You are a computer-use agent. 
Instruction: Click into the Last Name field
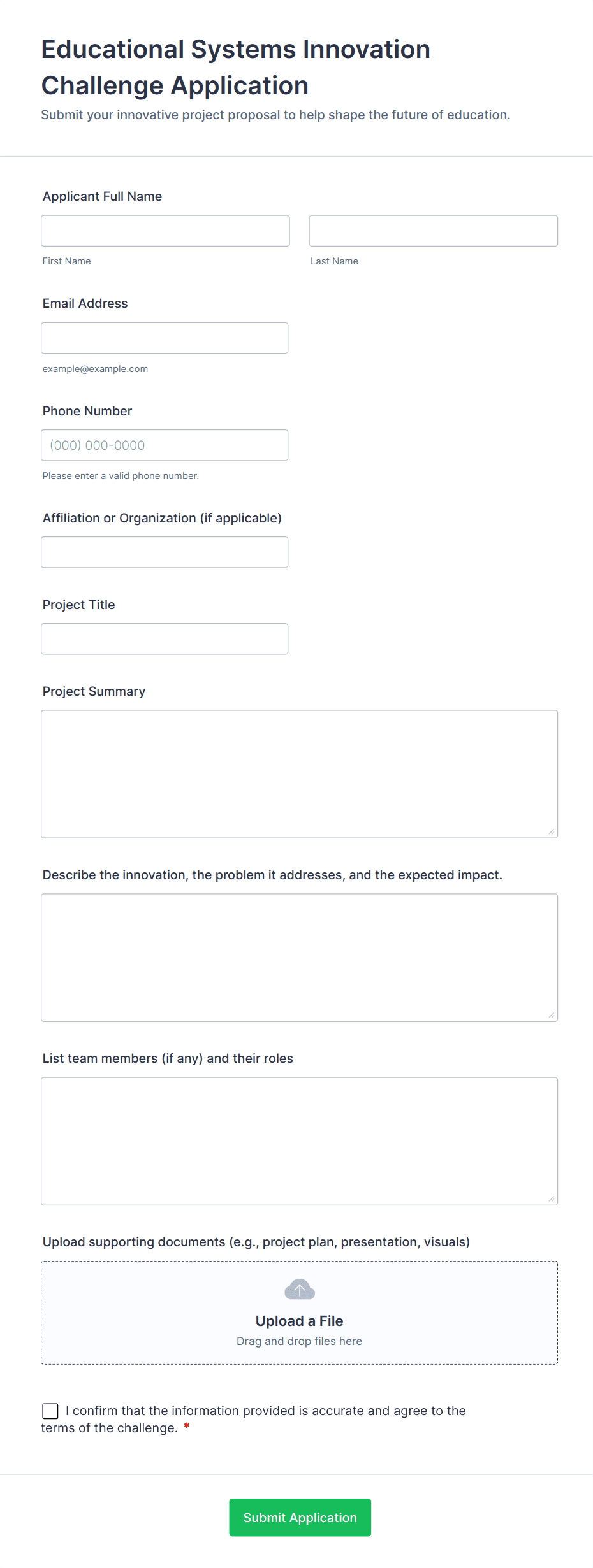(433, 231)
